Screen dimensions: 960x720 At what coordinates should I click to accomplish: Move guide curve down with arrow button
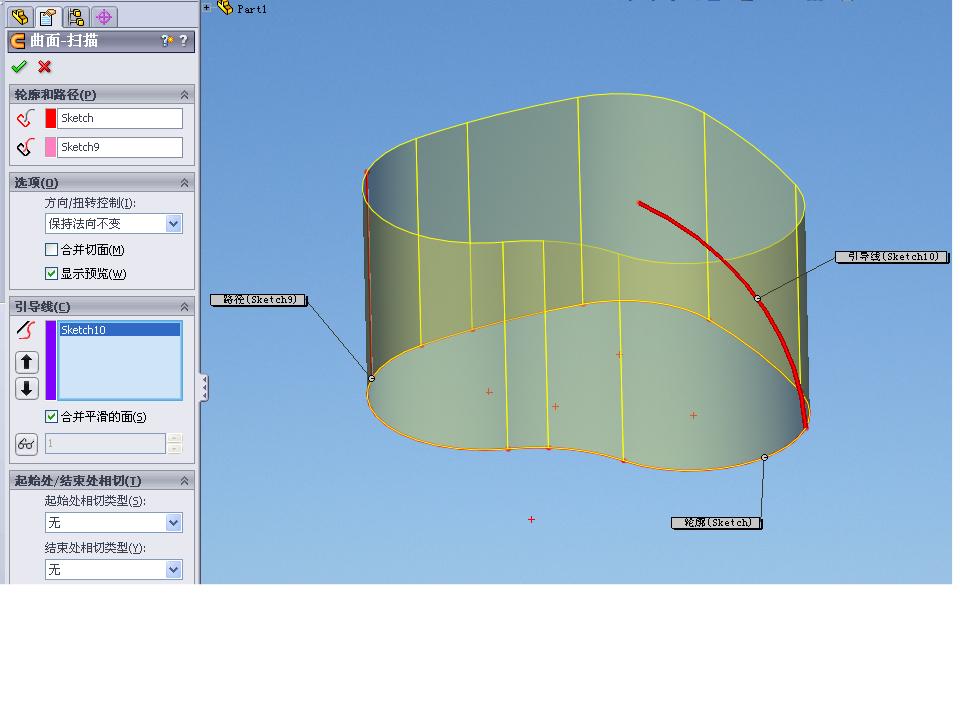26,389
